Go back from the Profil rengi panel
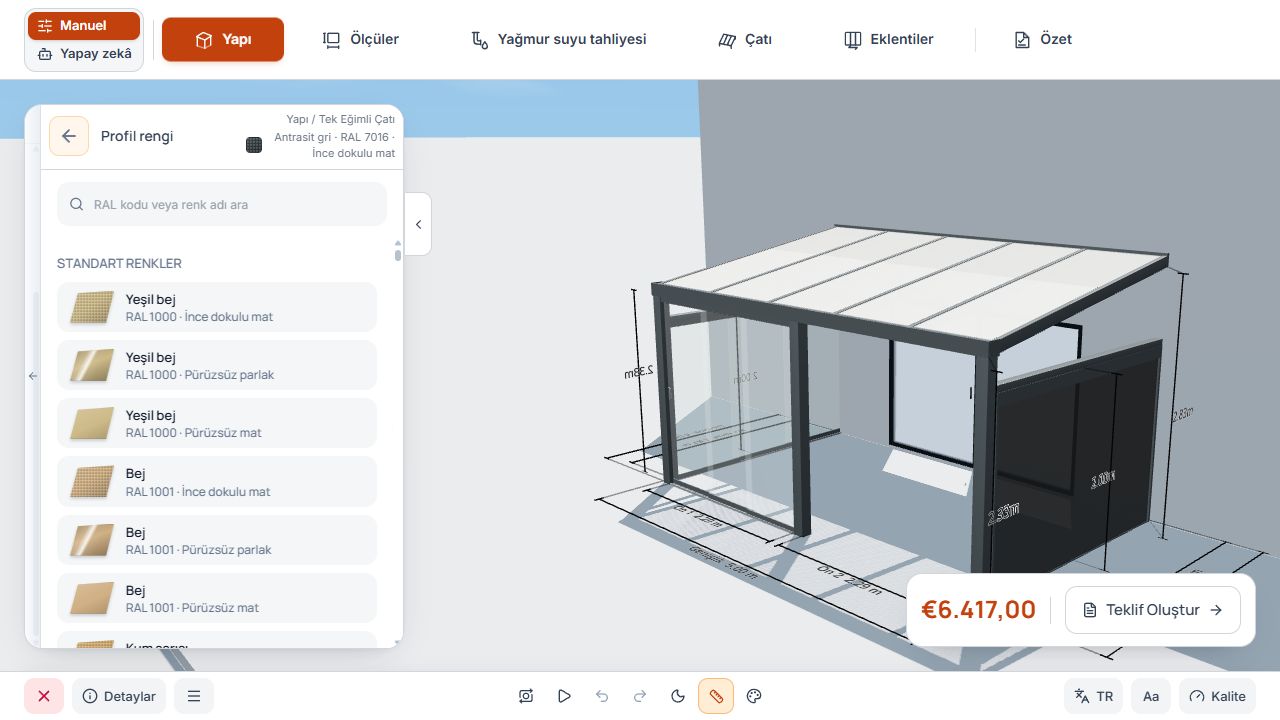 69,136
